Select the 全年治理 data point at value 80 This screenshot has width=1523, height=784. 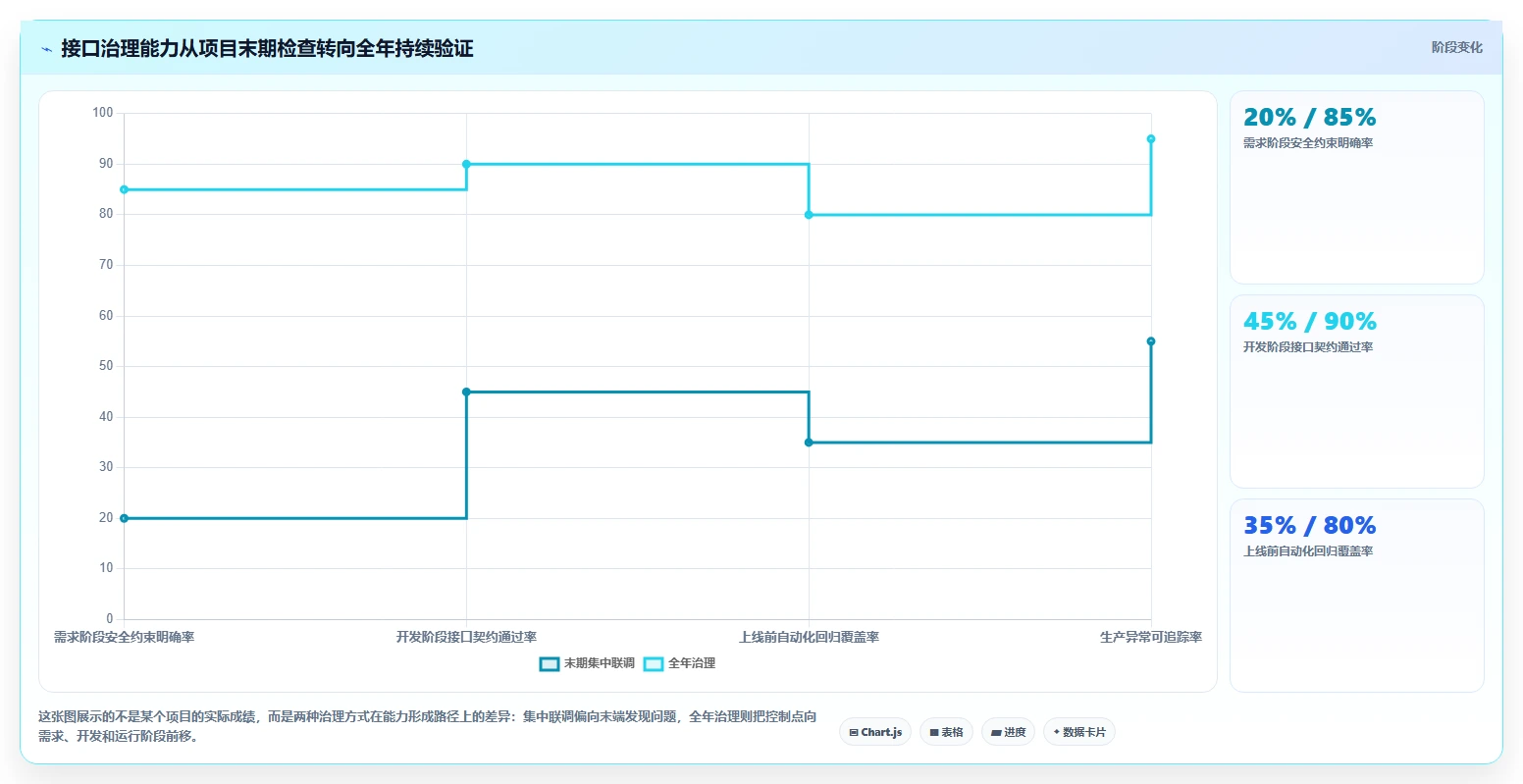point(809,215)
